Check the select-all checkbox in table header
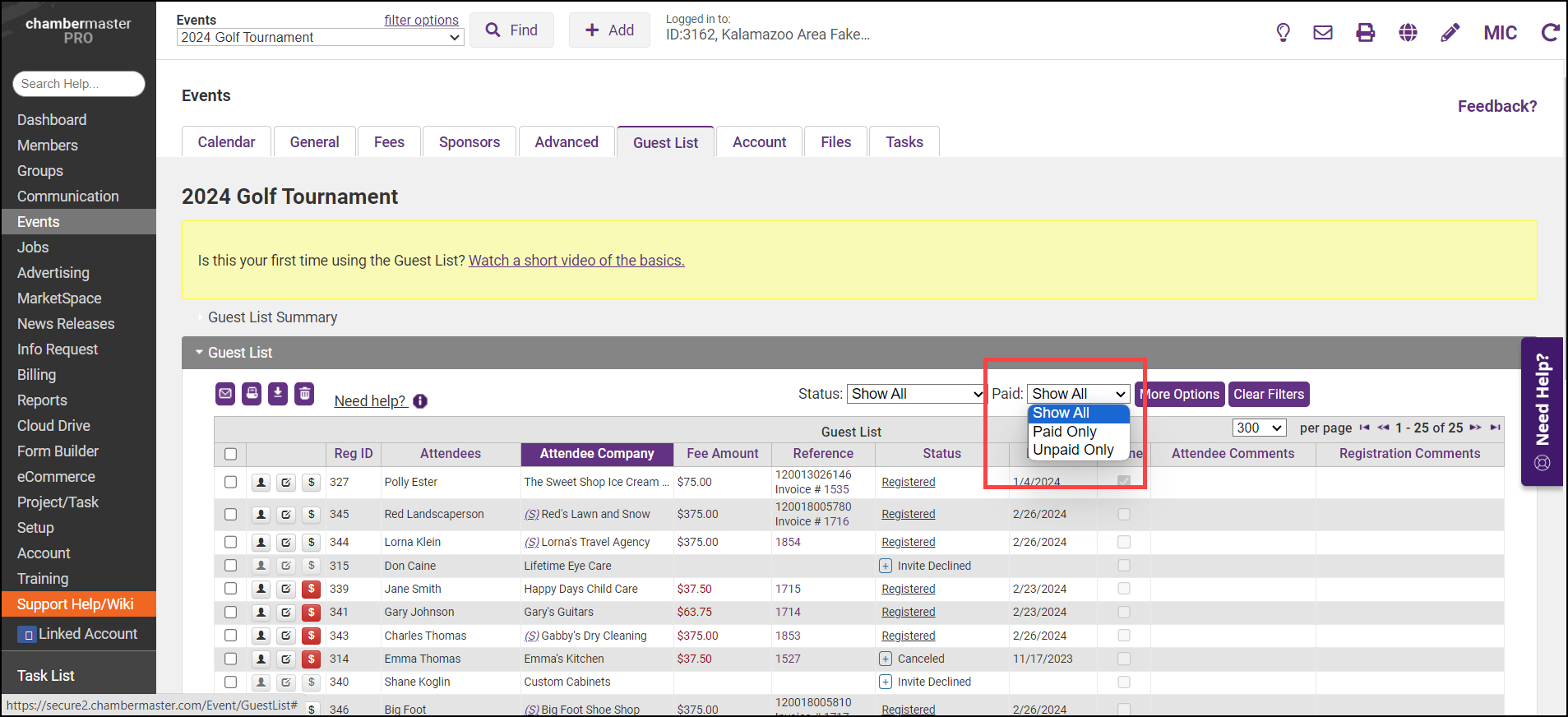 230,454
